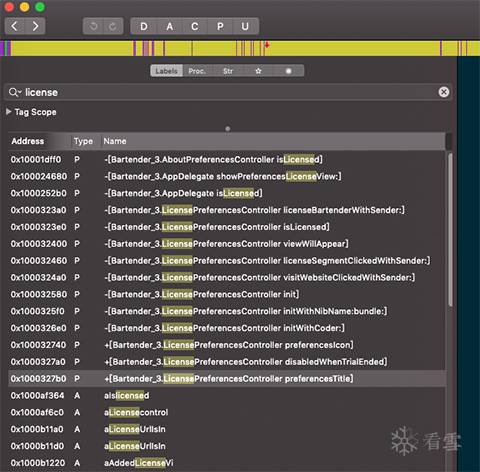Select aLicenseUrlIsIn row at 0x1000b11d0
This screenshot has width=480, height=472.
click(x=227, y=446)
